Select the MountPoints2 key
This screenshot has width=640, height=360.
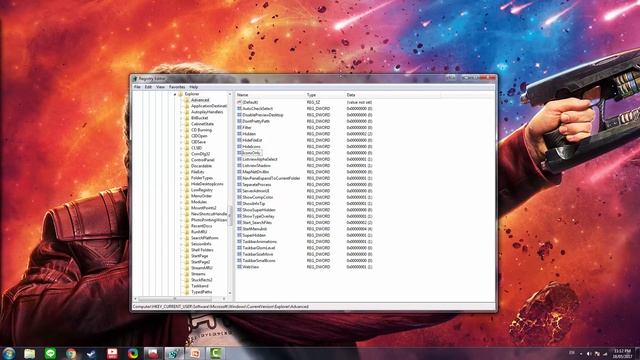(x=204, y=208)
